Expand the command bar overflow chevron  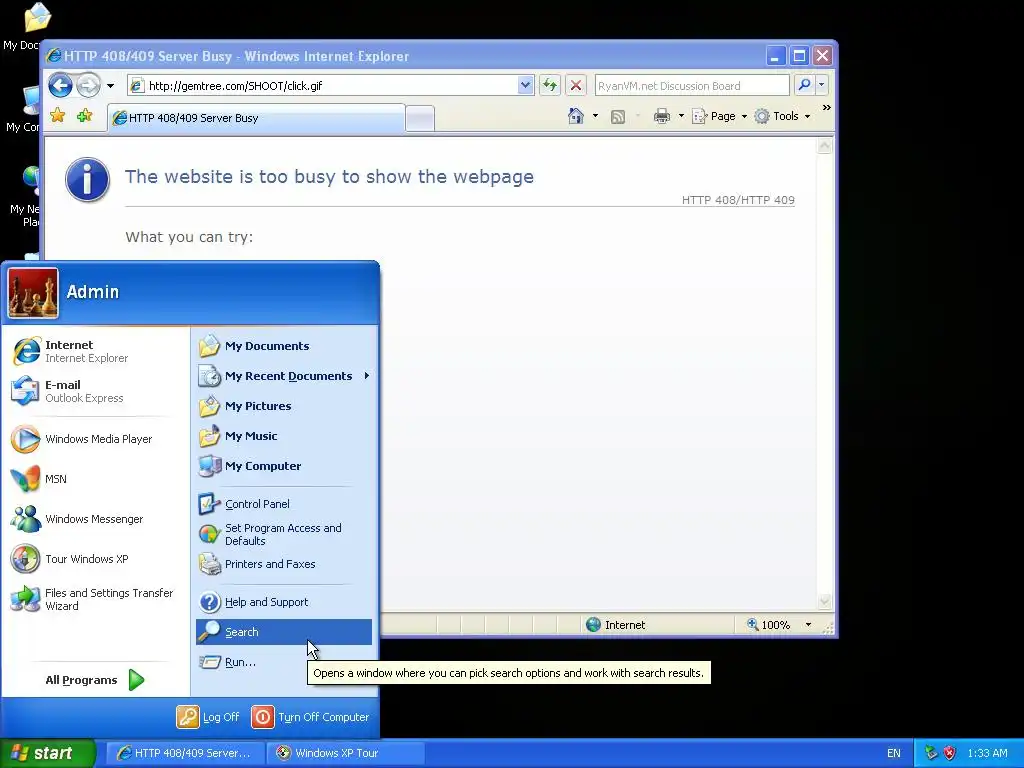[x=827, y=108]
